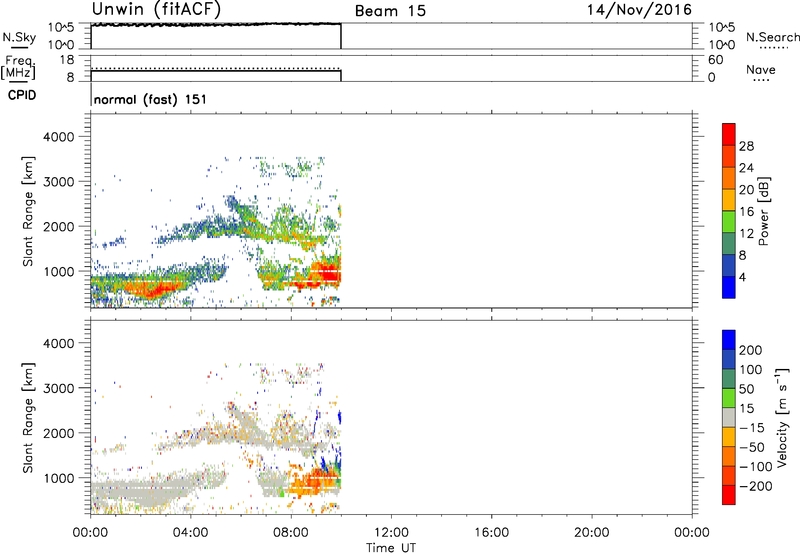The height and width of the screenshot is (554, 800).
Task: Click '4000' tick on power panel axis
Action: (59, 137)
